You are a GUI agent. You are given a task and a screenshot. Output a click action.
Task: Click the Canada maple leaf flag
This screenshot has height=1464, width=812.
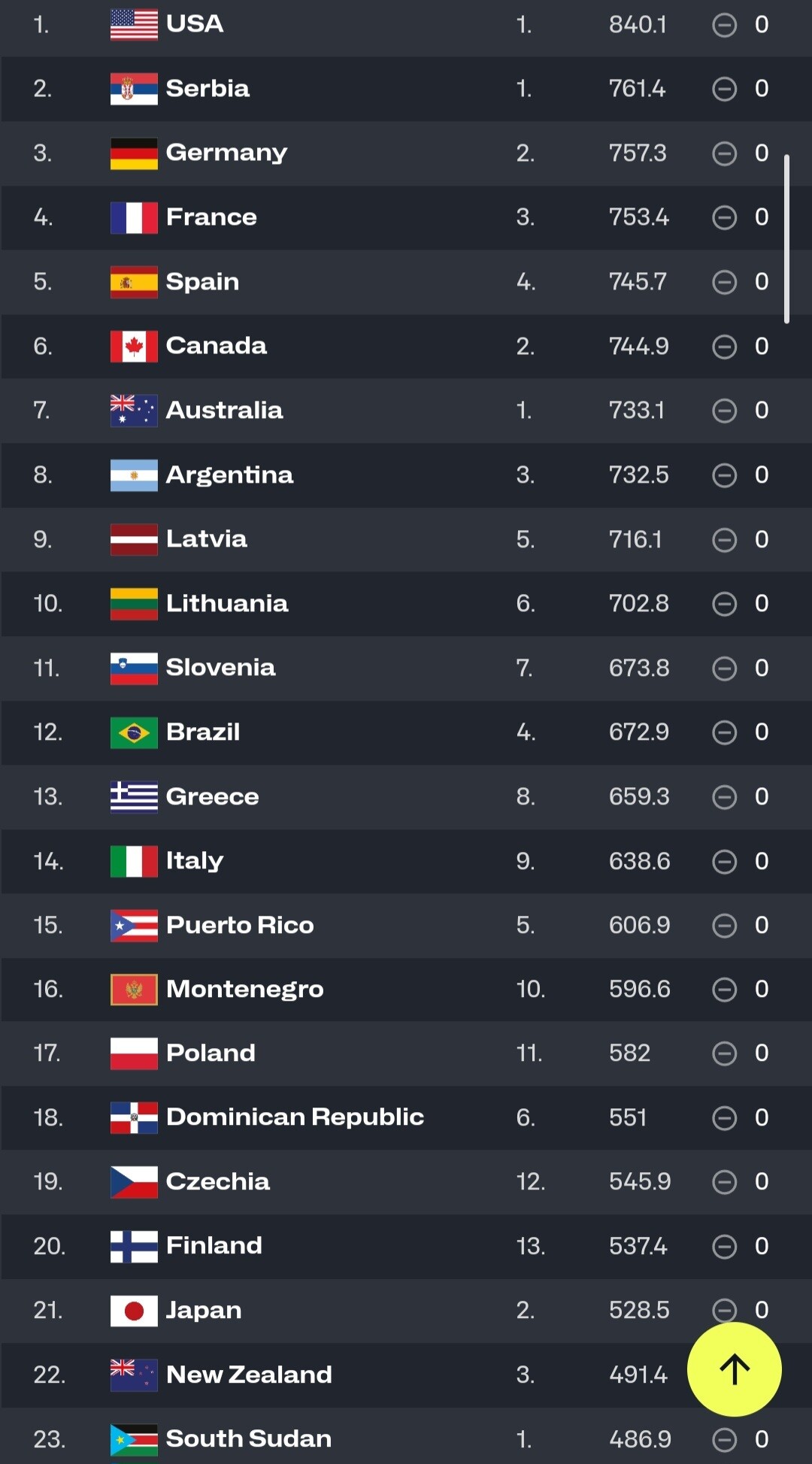pos(134,346)
